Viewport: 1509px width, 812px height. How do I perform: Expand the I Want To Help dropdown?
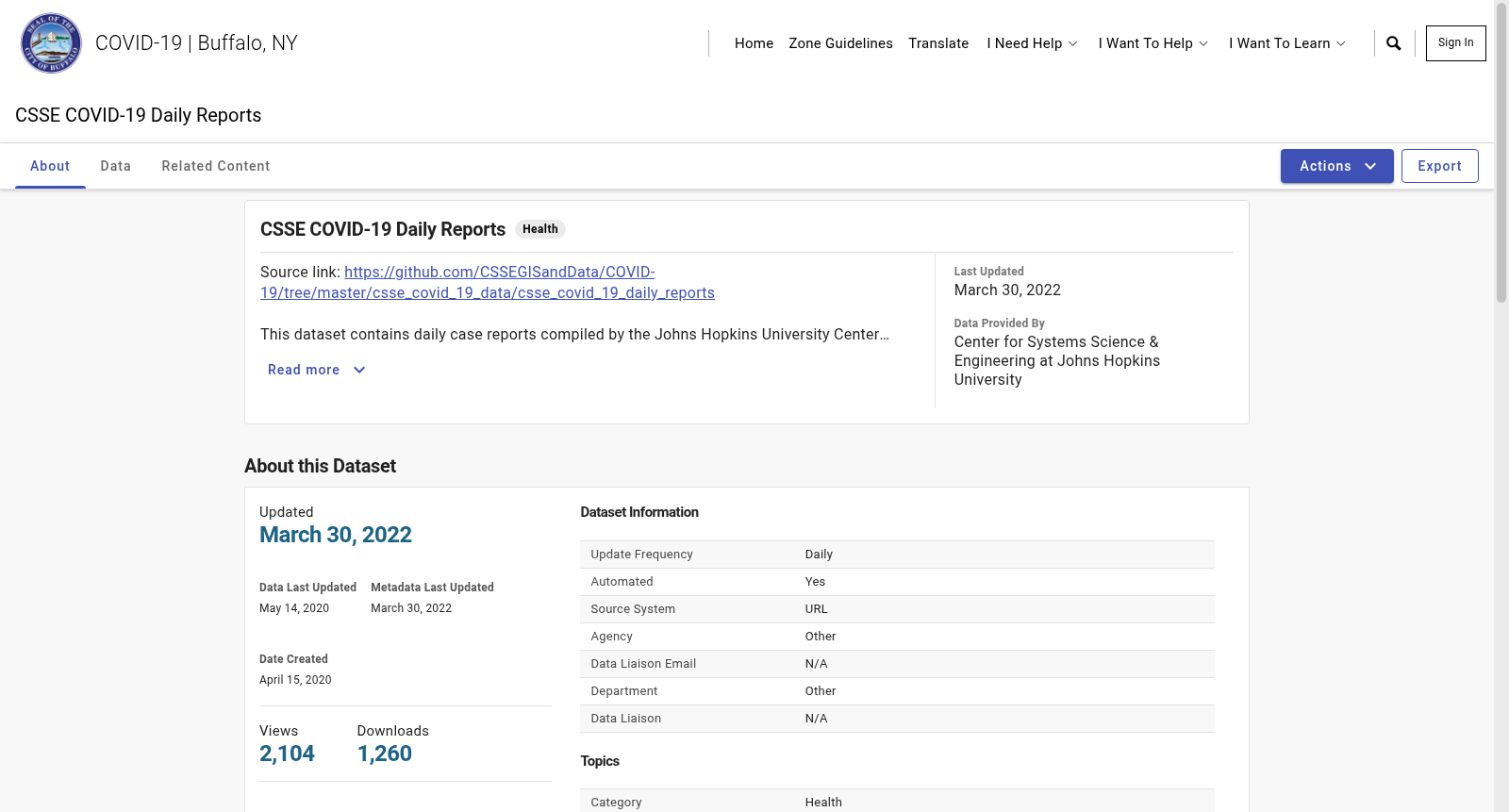coord(1152,43)
